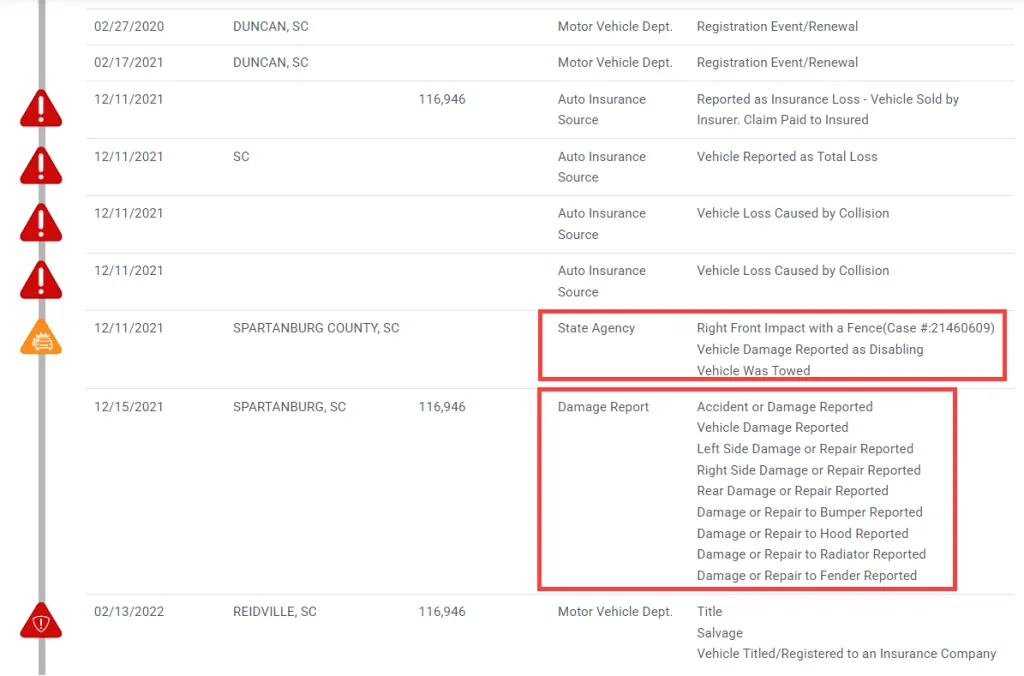Select "Vehicle Titled/Registered to an Insurance Company"
This screenshot has height=676, width=1024.
846,654
